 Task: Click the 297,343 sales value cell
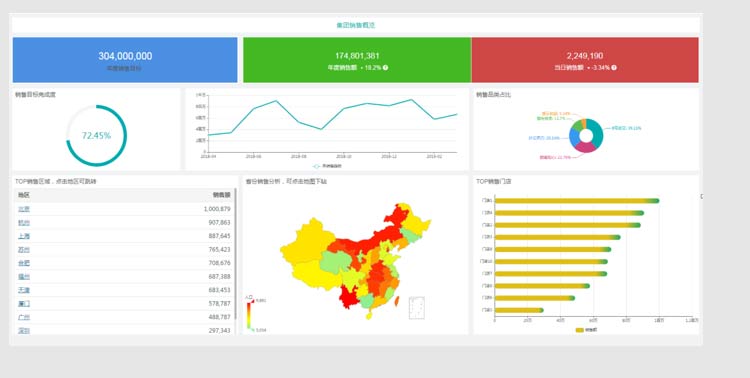point(220,331)
